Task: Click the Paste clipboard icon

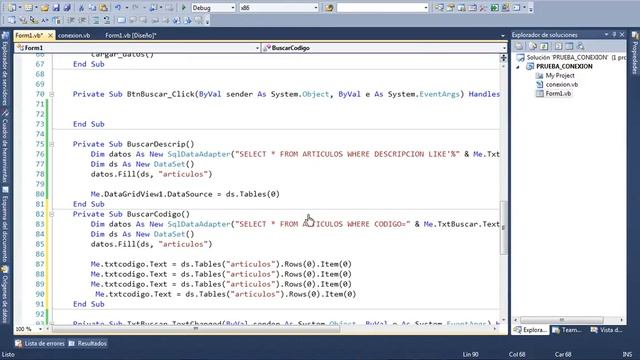Action: [104, 8]
